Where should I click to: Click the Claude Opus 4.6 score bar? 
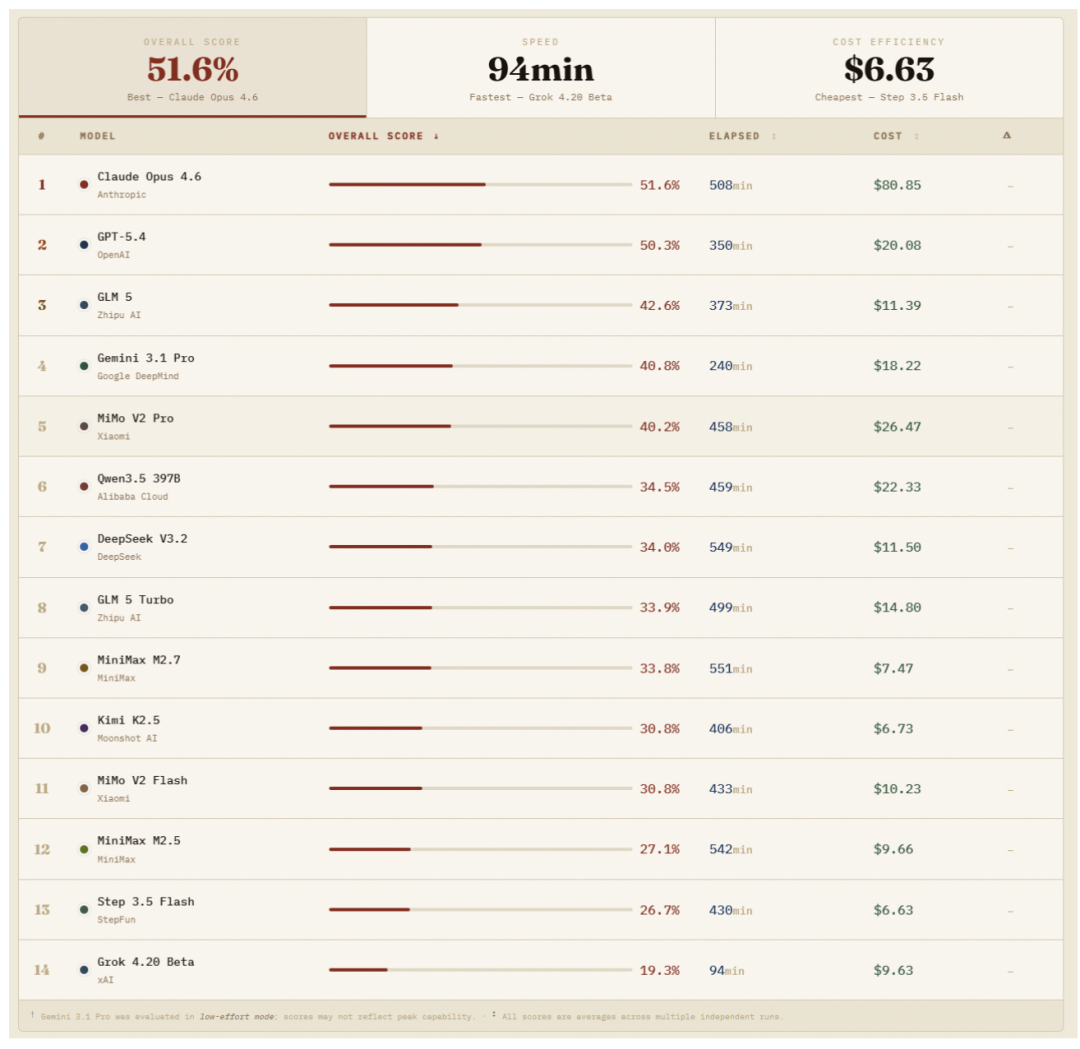click(480, 185)
